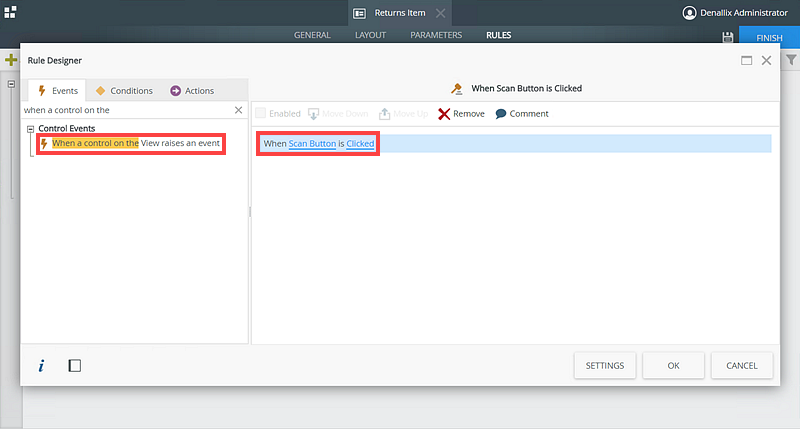
Task: Clear the event search text
Action: (238, 110)
